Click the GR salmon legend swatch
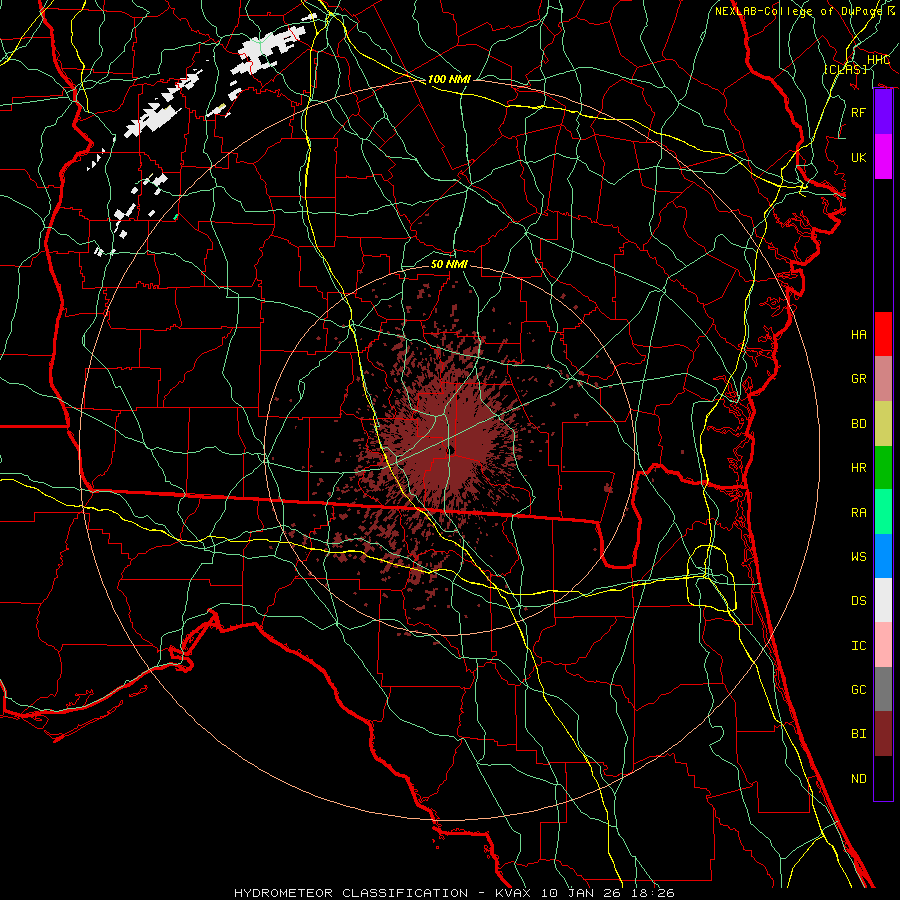Image resolution: width=900 pixels, height=900 pixels. 883,378
